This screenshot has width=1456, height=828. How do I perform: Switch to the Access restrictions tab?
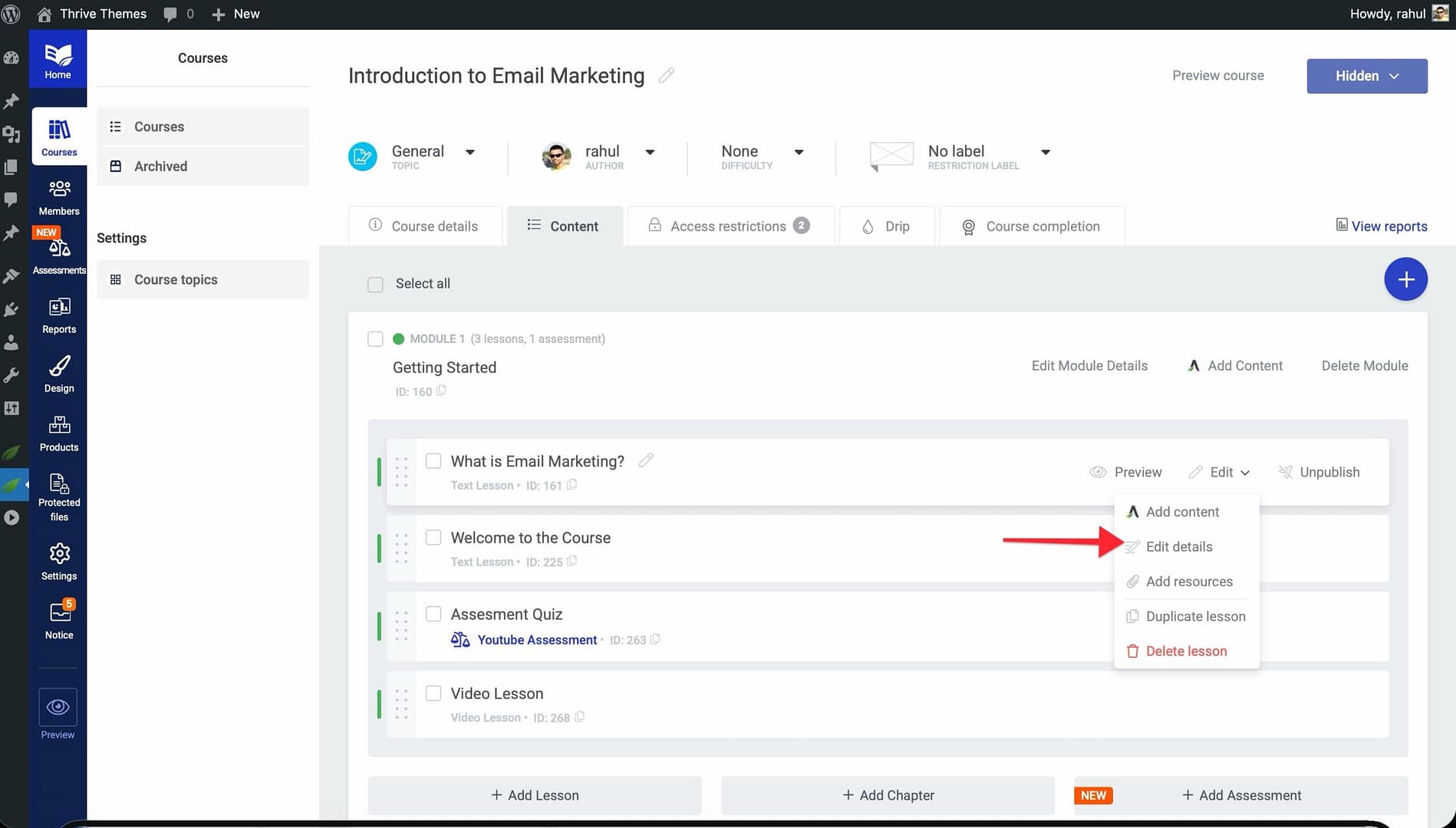[x=730, y=226]
